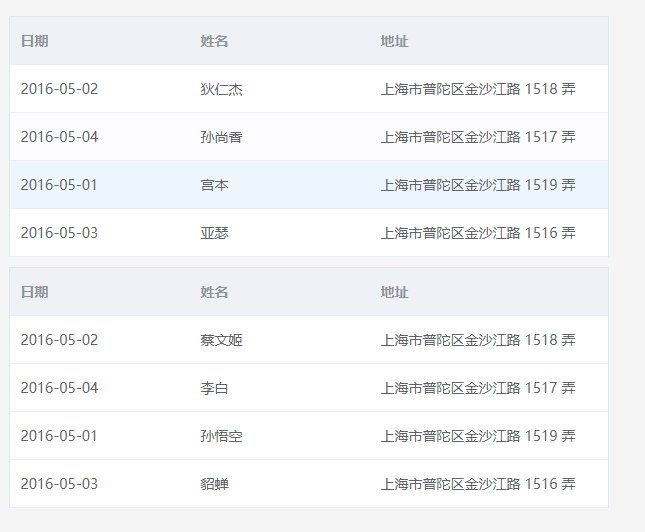This screenshot has width=645, height=532.
Task: Click the 1516 弄 address in 貂蝉's row
Action: tap(478, 484)
